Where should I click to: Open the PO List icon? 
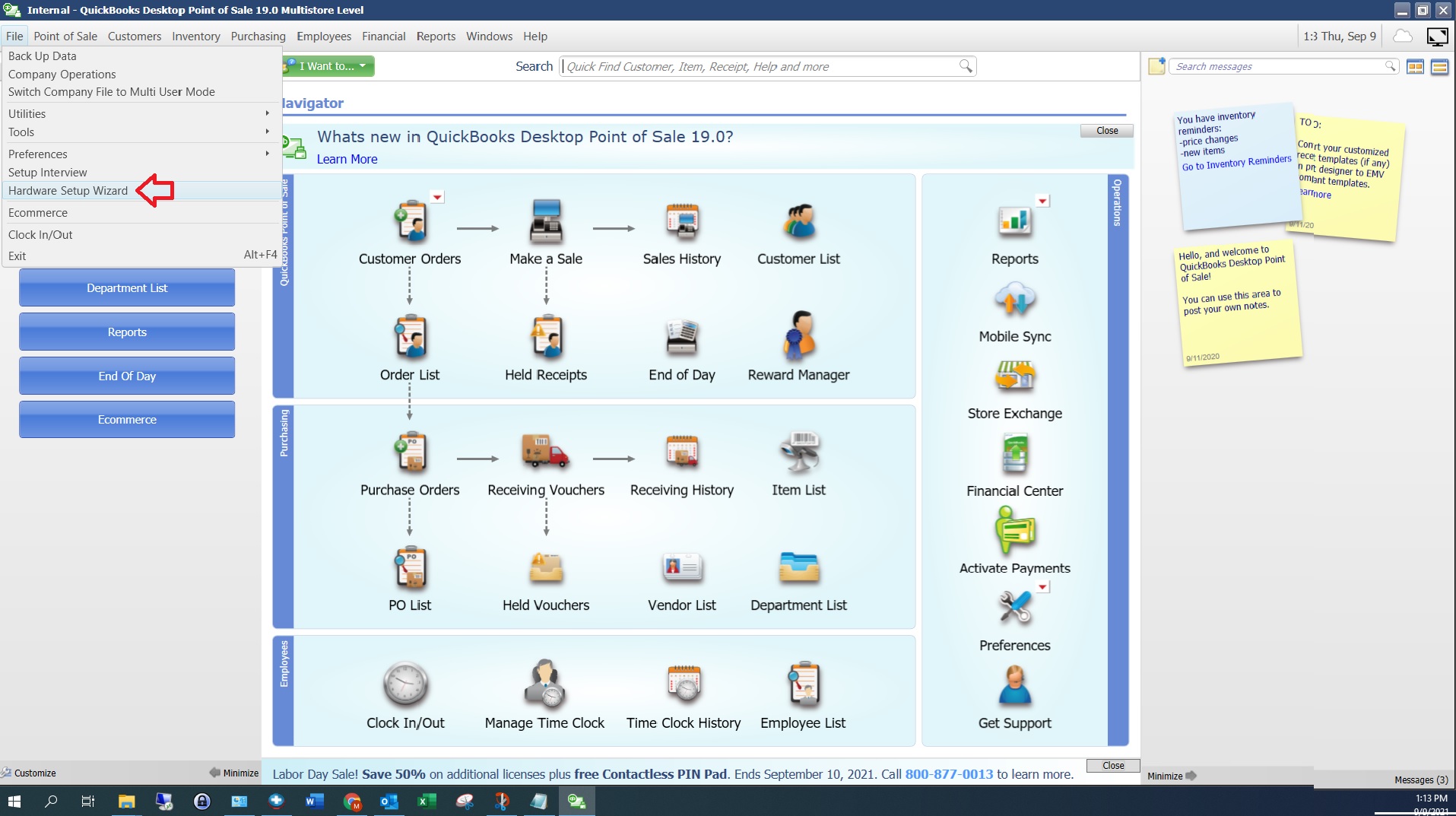(410, 567)
